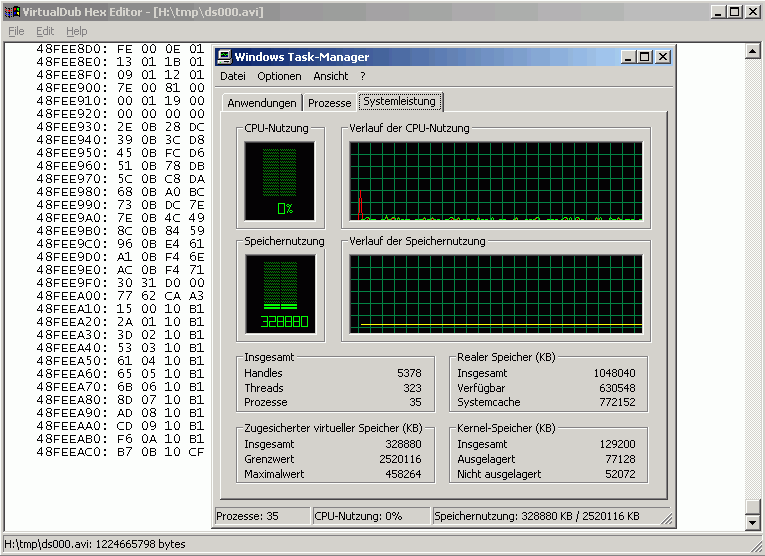Screen dimensions: 765x556
Task: Click the Handles value 5378
Action: 409,373
